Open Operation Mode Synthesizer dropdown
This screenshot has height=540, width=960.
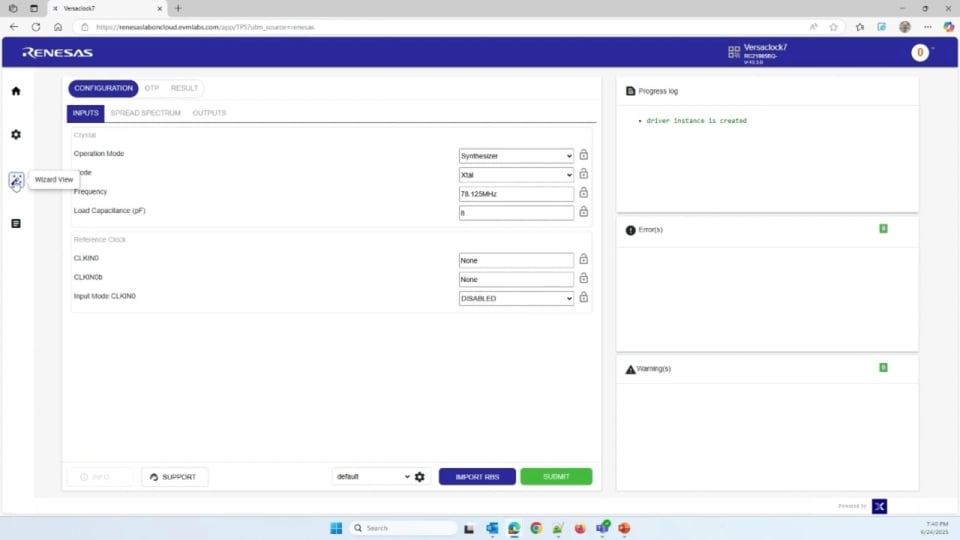[x=516, y=156]
